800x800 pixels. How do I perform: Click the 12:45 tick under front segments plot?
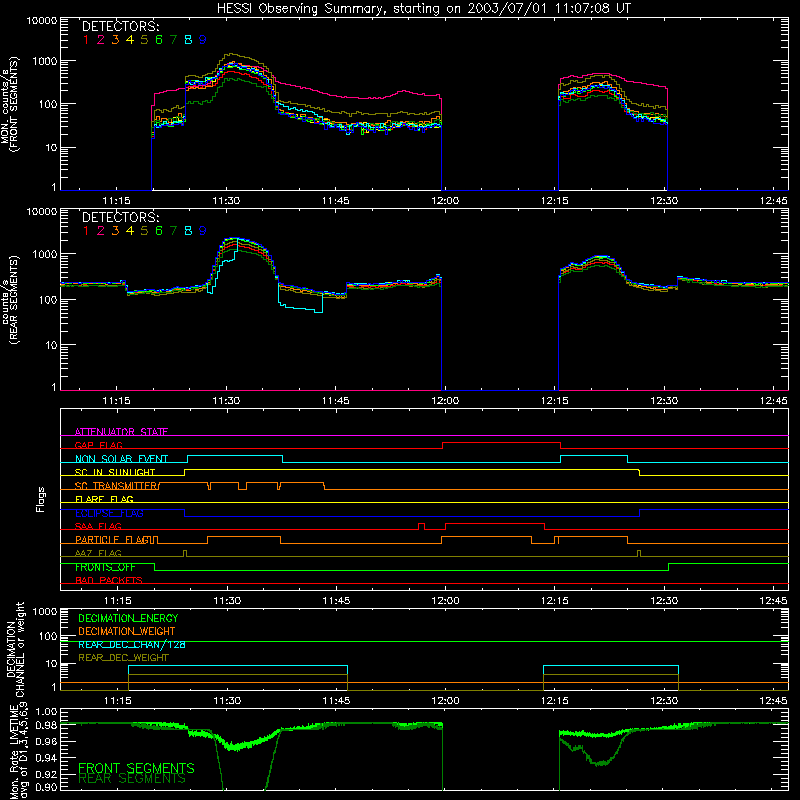pyautogui.click(x=773, y=201)
